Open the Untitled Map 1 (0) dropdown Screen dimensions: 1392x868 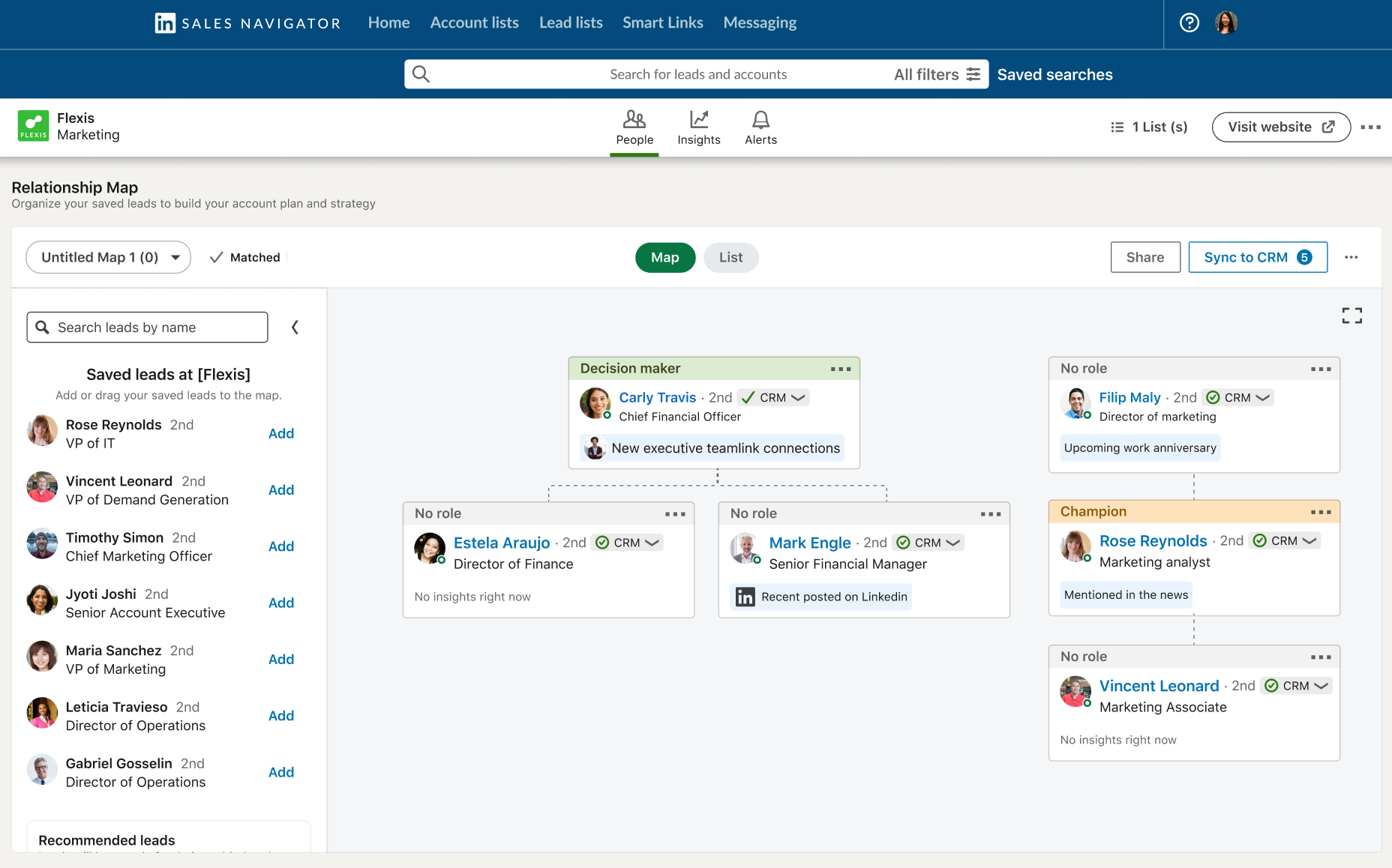tap(109, 257)
